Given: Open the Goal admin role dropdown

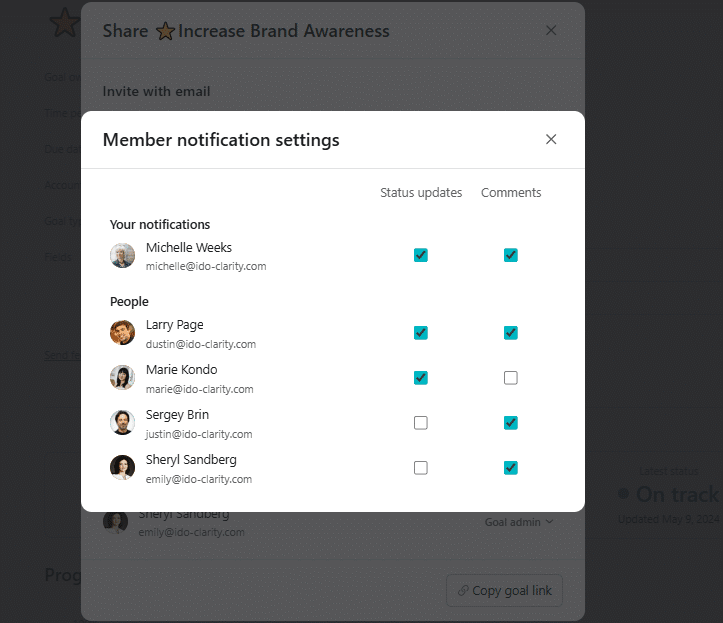Looking at the screenshot, I should [519, 522].
